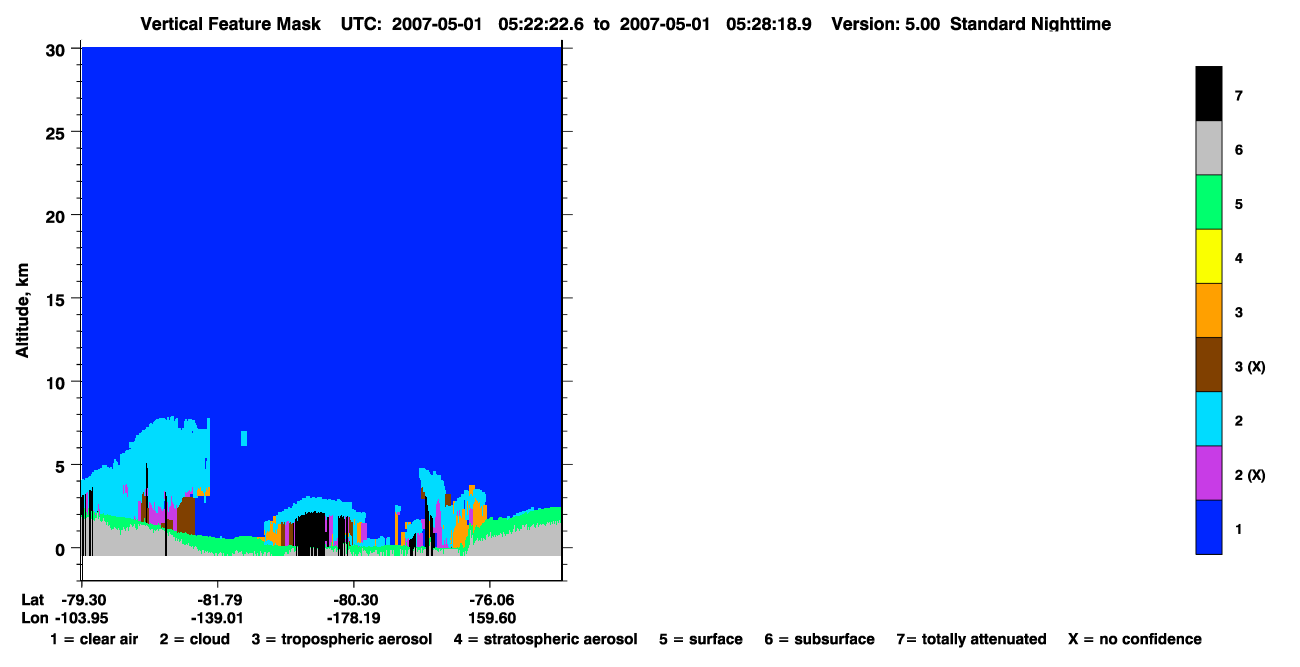Click the '2 = cloud' legend text

[194, 639]
